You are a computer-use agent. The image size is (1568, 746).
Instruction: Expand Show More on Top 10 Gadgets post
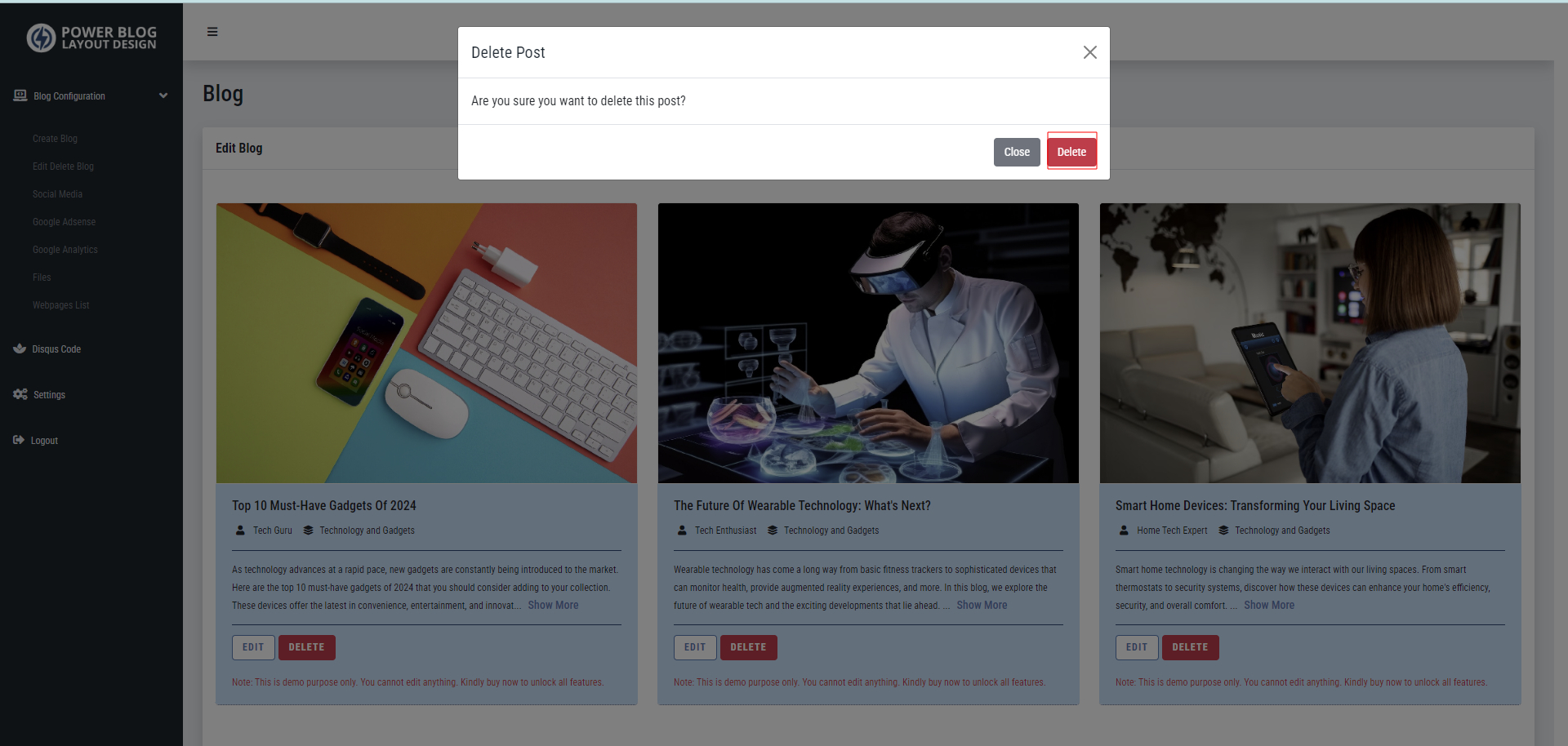point(553,606)
